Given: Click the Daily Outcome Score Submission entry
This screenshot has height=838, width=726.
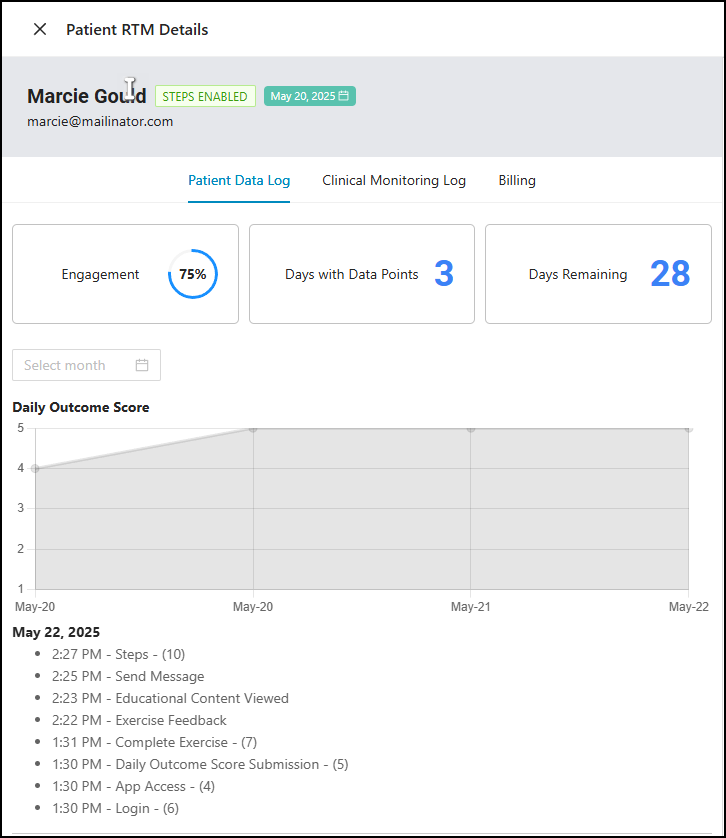Looking at the screenshot, I should (x=200, y=764).
